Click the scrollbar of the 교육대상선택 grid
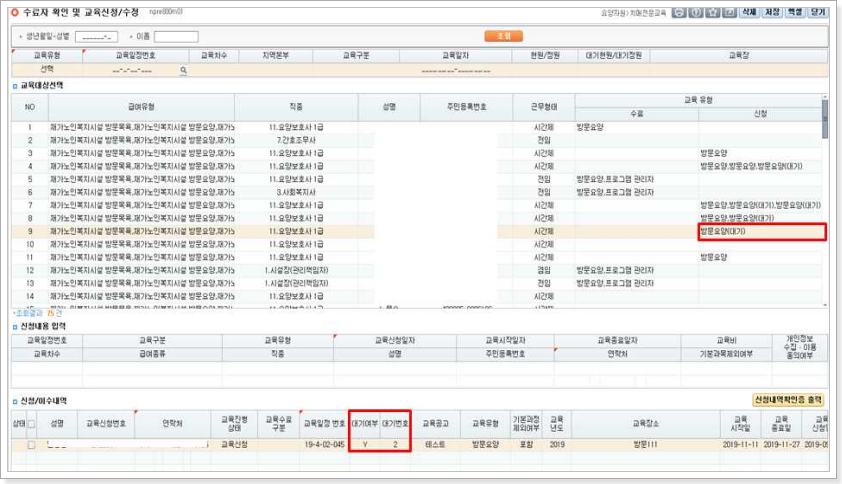 click(x=825, y=117)
